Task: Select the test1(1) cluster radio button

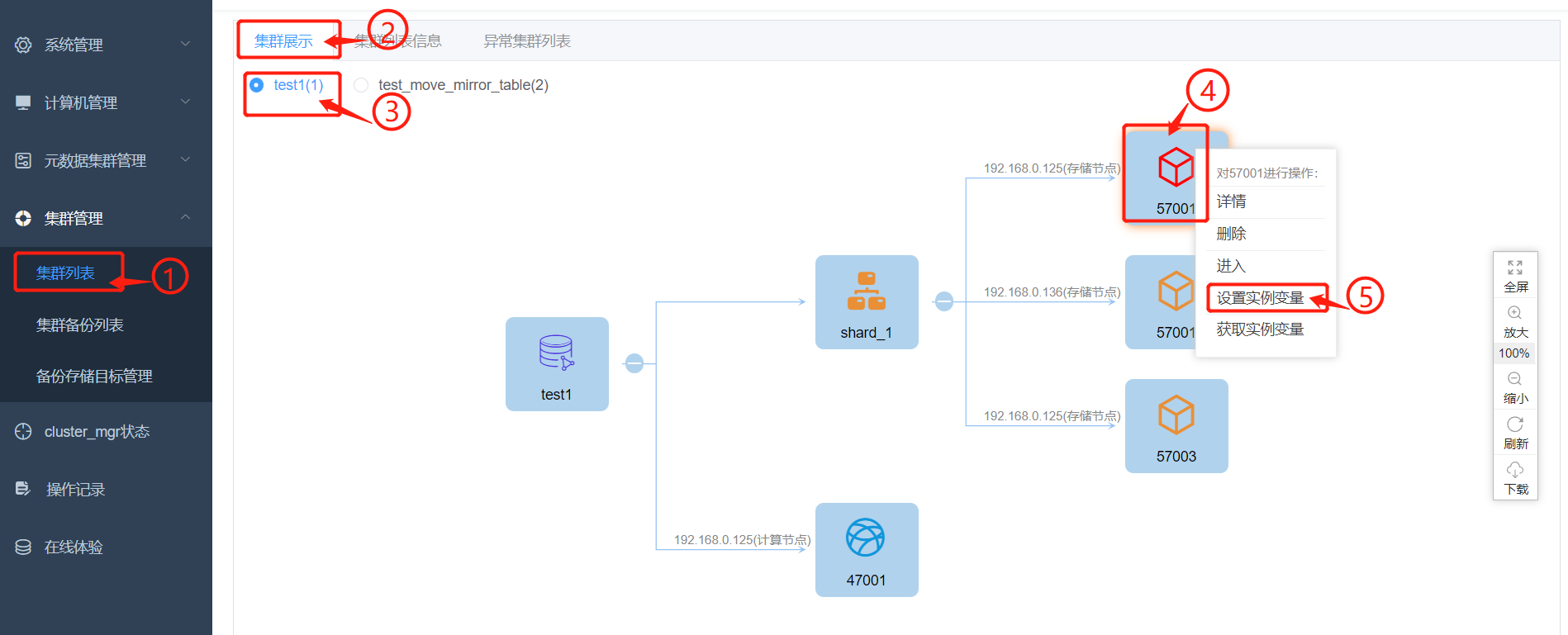Action: [x=257, y=85]
